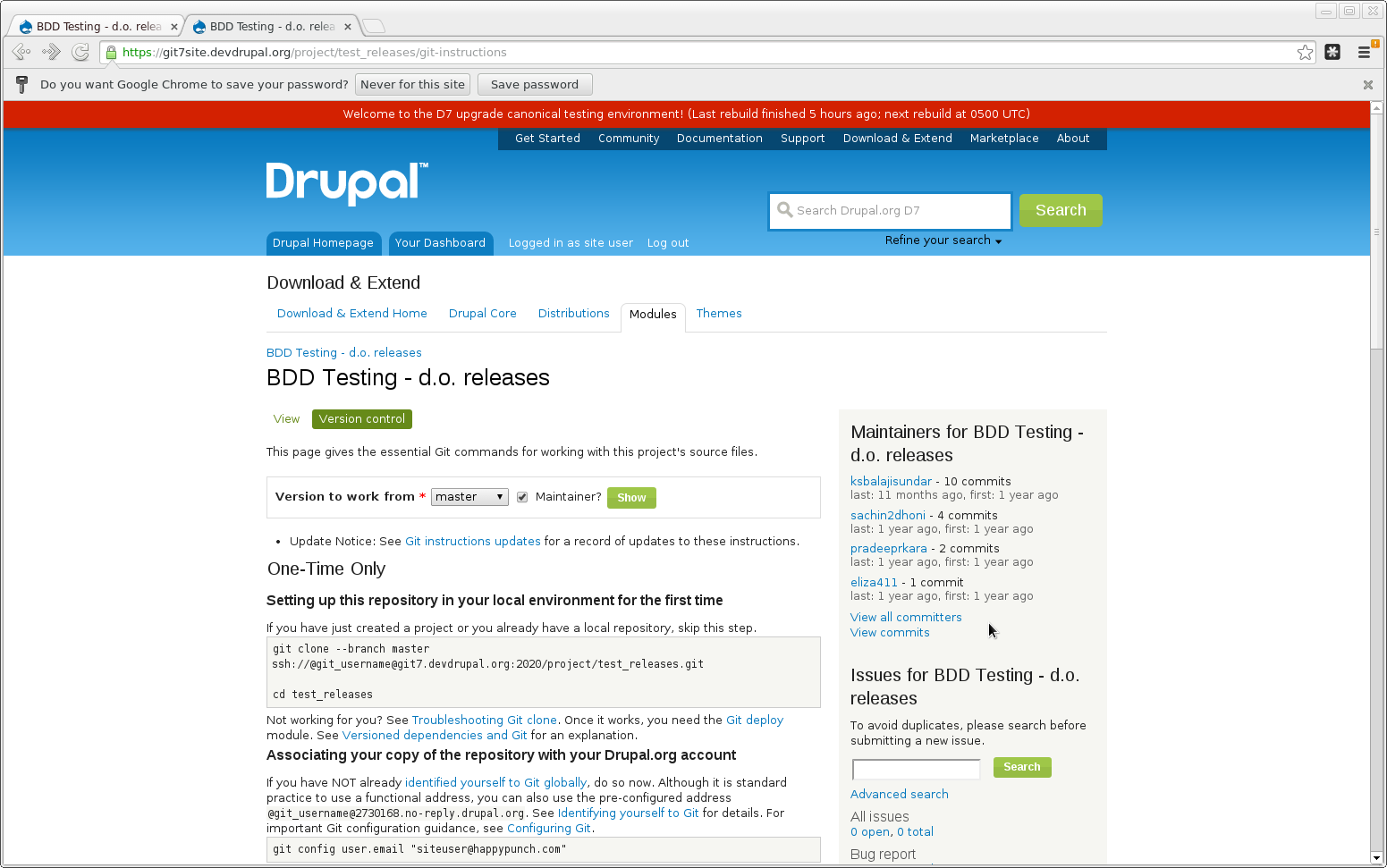The width and height of the screenshot is (1387, 868).
Task: Reload the page using the refresh icon
Action: [80, 52]
